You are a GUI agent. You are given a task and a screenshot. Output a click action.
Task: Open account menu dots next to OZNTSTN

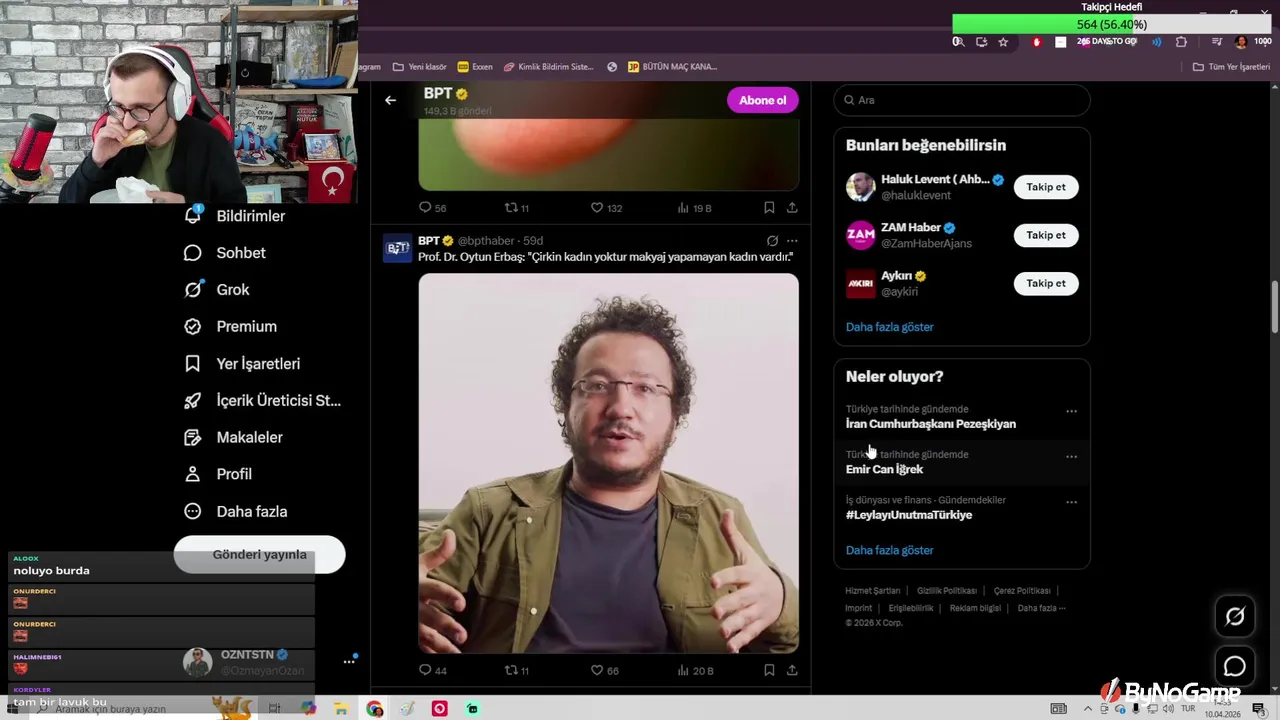[x=349, y=661]
